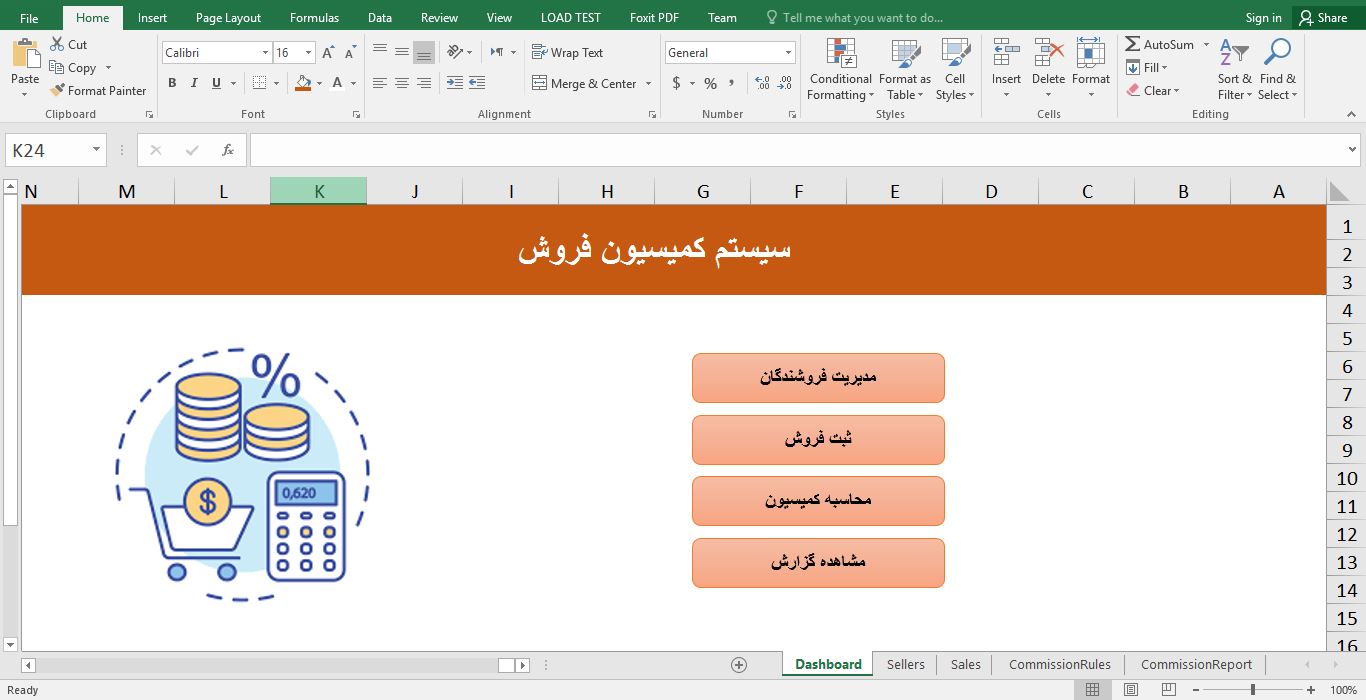The height and width of the screenshot is (700, 1366).
Task: Open the Name Box dropdown arrow
Action: coord(97,150)
